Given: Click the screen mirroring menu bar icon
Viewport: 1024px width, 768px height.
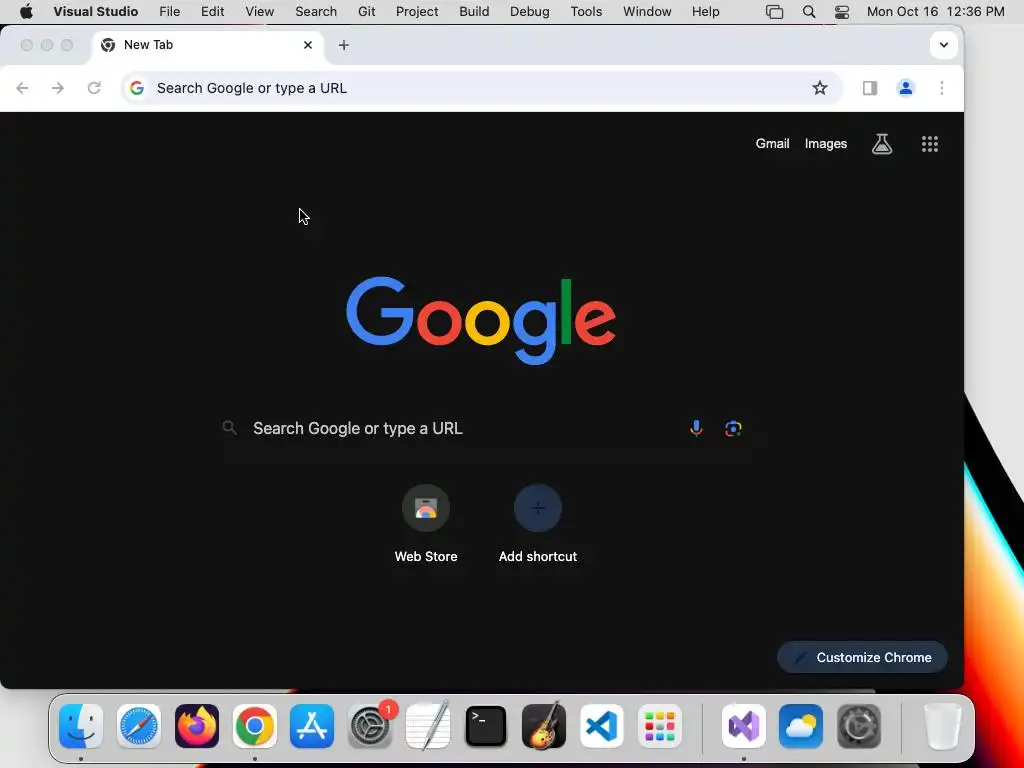Looking at the screenshot, I should [x=775, y=12].
